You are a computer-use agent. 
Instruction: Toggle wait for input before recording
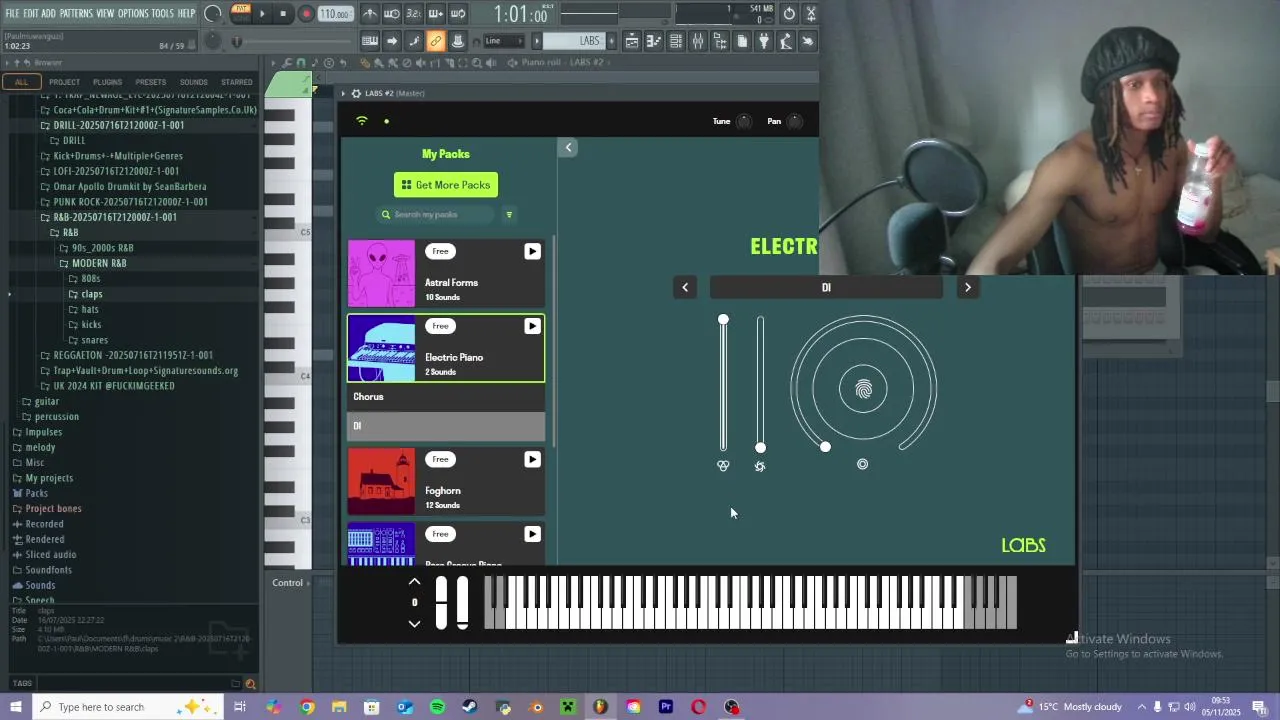click(392, 14)
